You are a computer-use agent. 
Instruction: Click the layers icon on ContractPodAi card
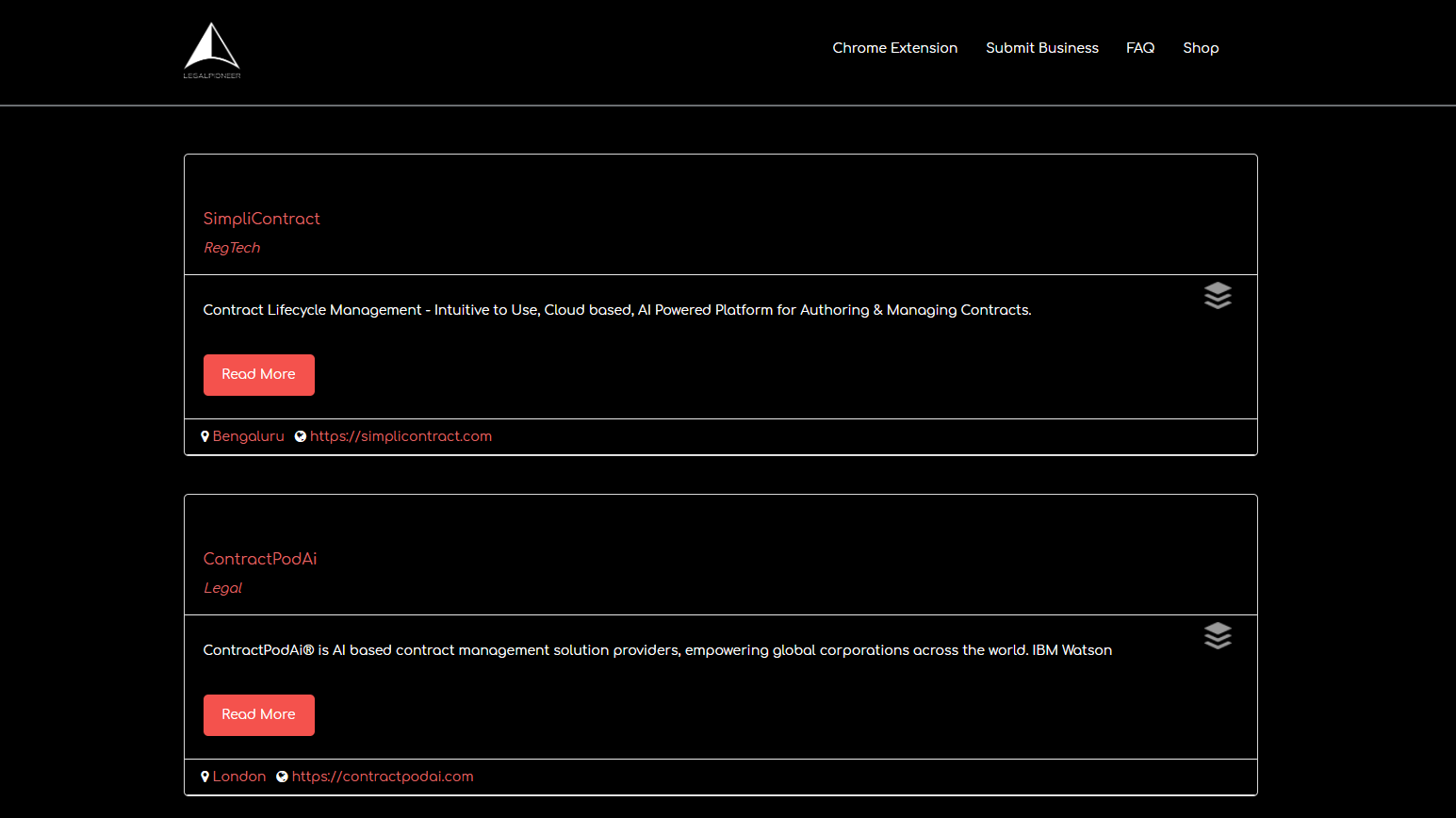[x=1218, y=636]
